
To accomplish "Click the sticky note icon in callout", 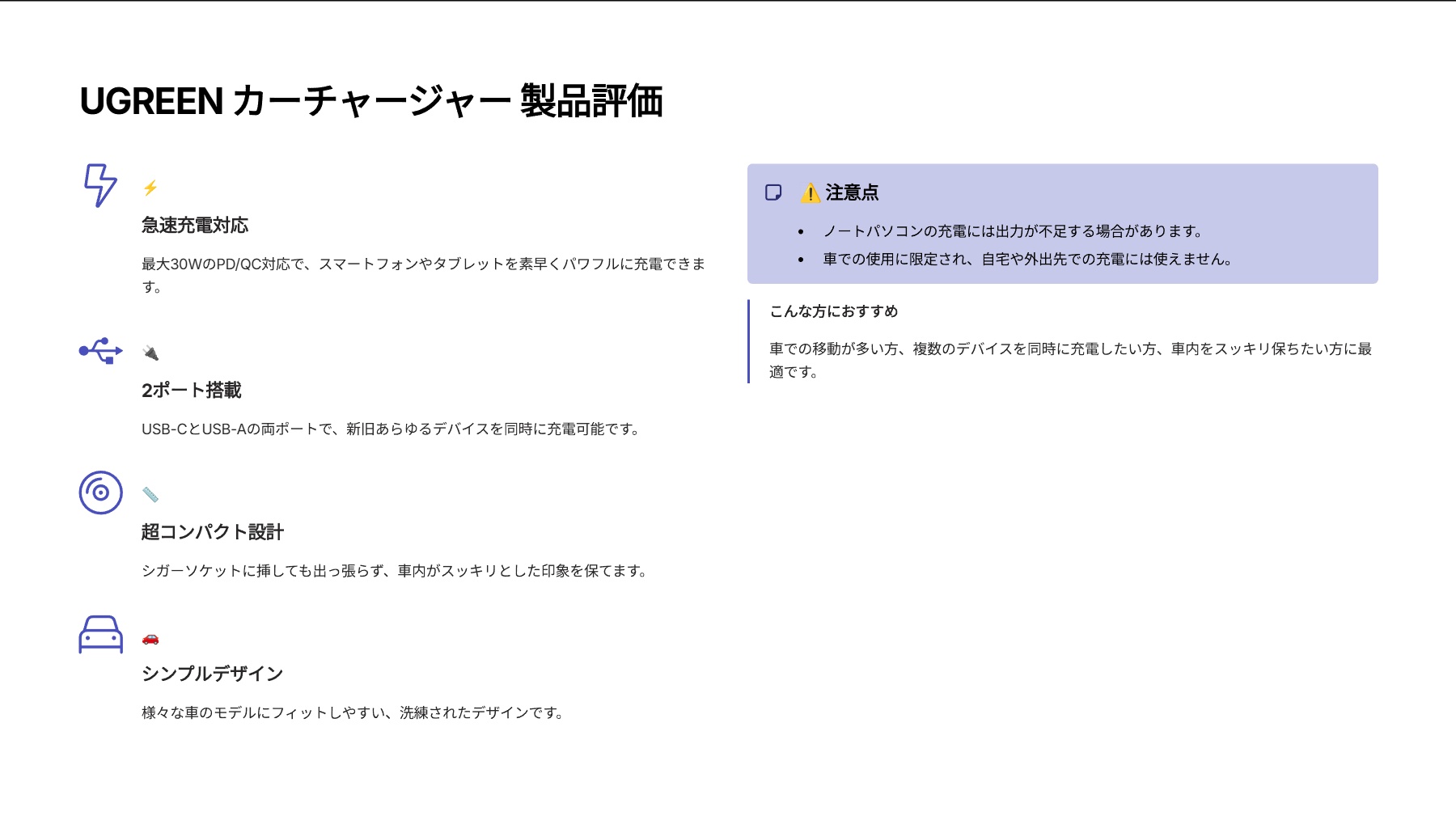I will tap(773, 192).
